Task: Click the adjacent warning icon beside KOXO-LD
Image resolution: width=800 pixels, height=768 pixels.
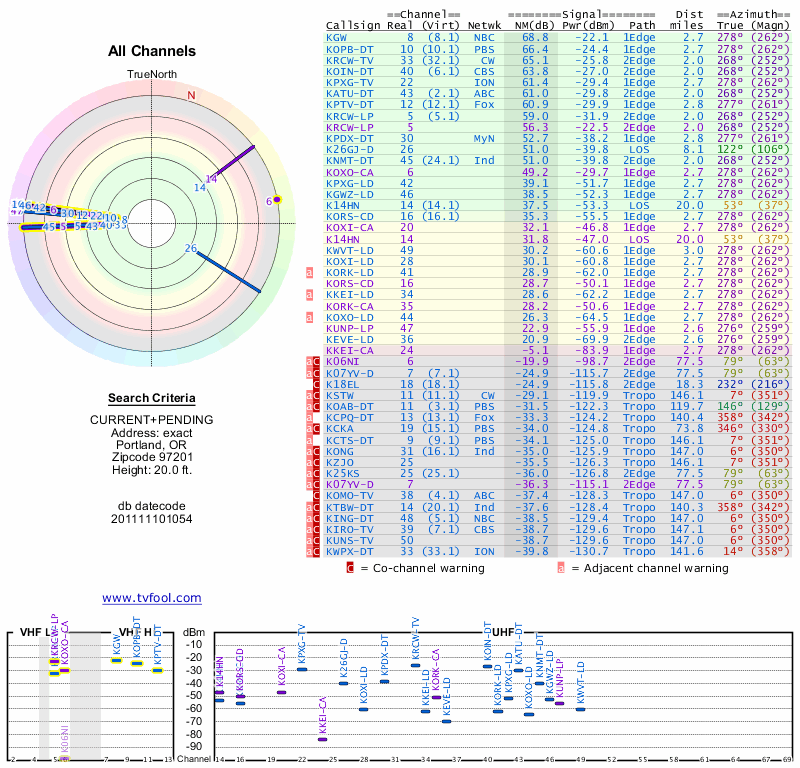Action: click(x=309, y=317)
